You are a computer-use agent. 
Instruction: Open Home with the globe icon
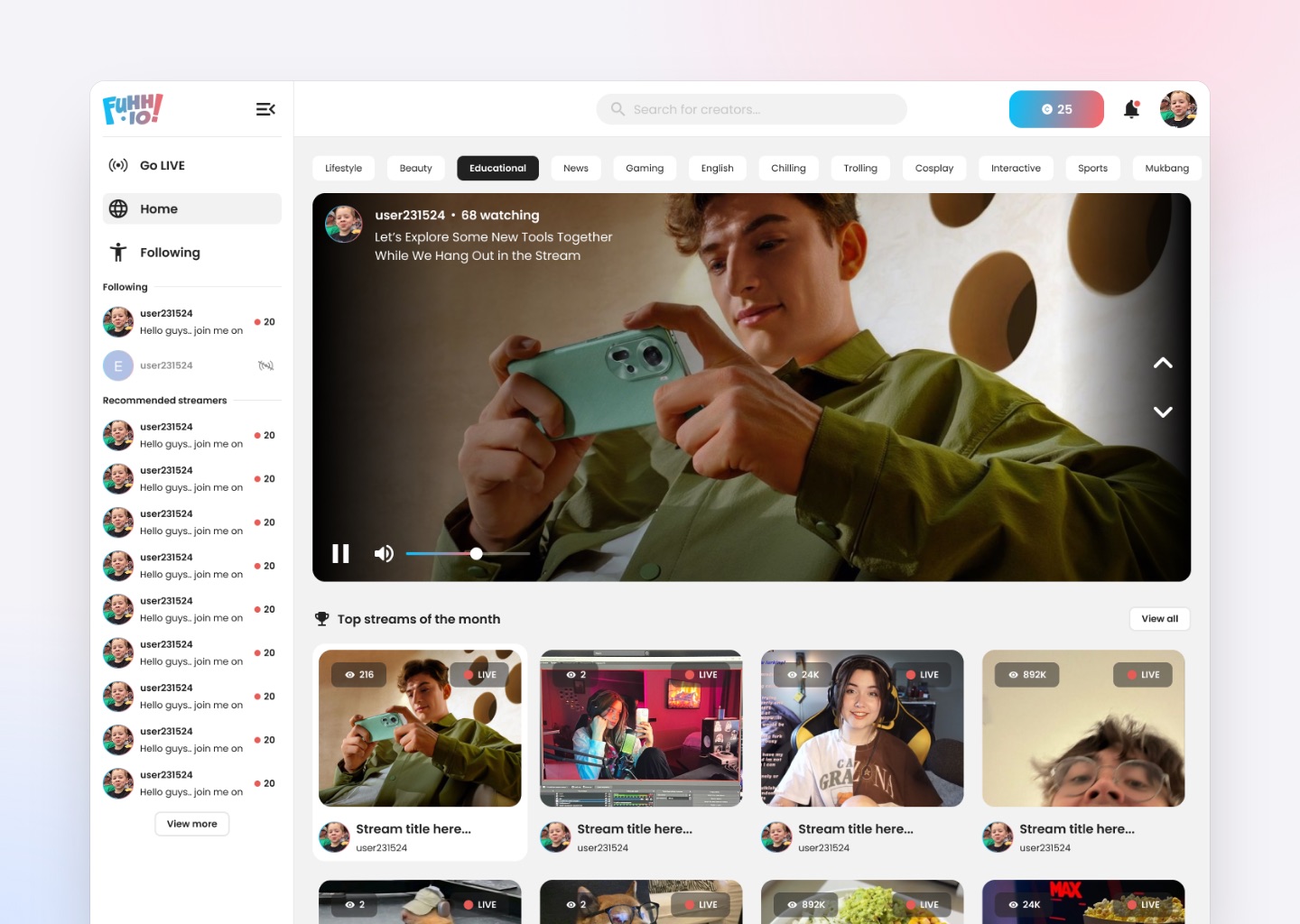tap(118, 208)
